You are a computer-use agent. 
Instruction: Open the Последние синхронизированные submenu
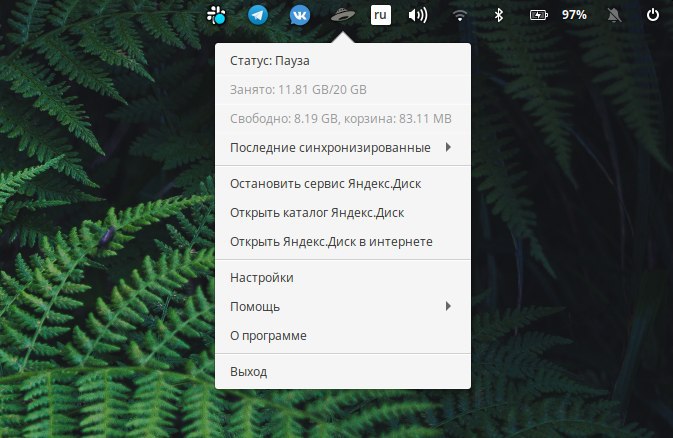coord(343,147)
